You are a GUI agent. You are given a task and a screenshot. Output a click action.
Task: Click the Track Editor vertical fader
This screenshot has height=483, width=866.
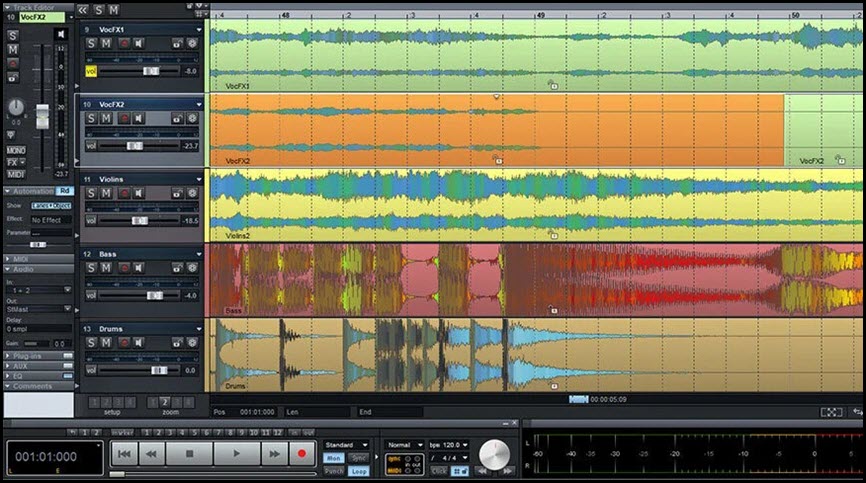click(42, 116)
